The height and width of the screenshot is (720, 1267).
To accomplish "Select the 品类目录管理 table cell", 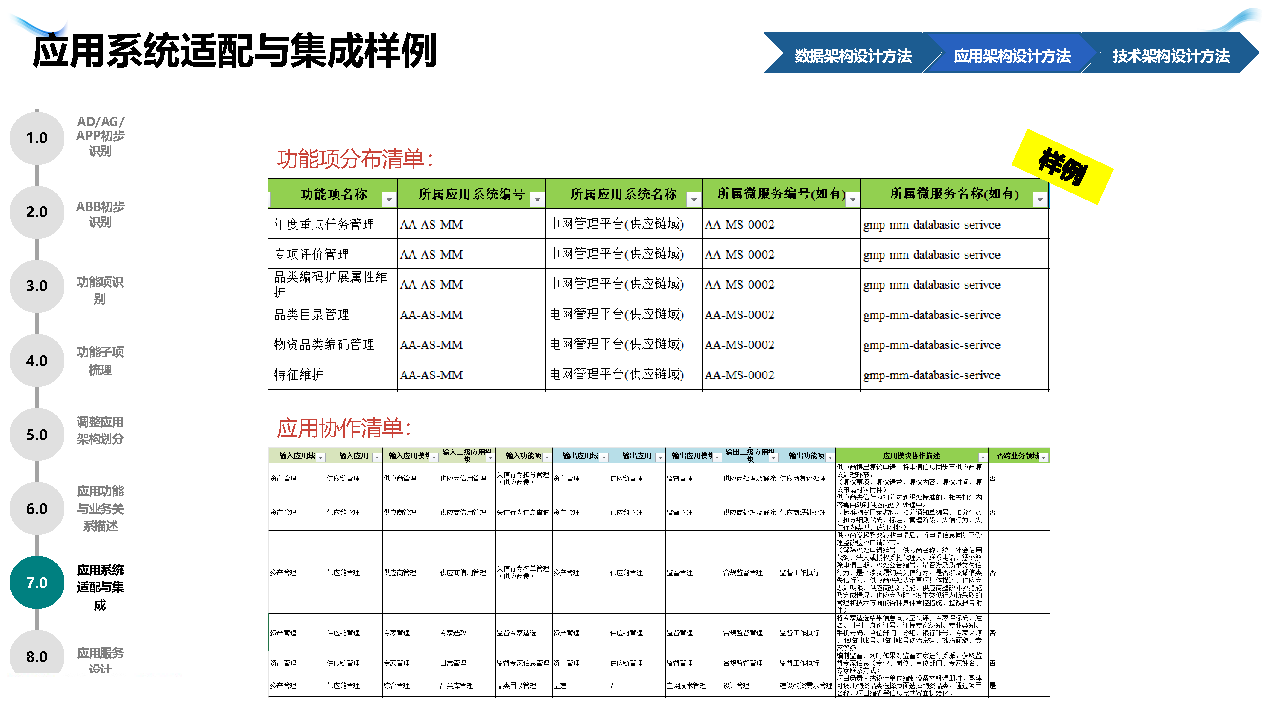I will point(312,315).
